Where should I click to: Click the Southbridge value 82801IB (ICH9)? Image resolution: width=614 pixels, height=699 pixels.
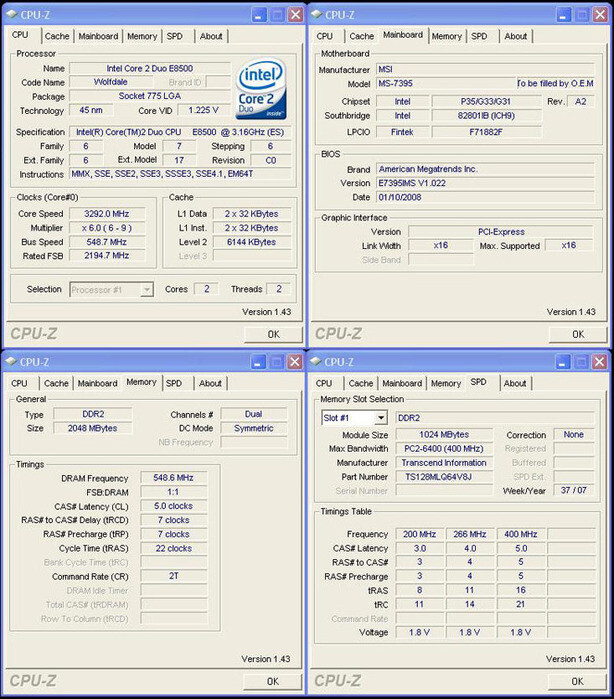click(x=486, y=116)
